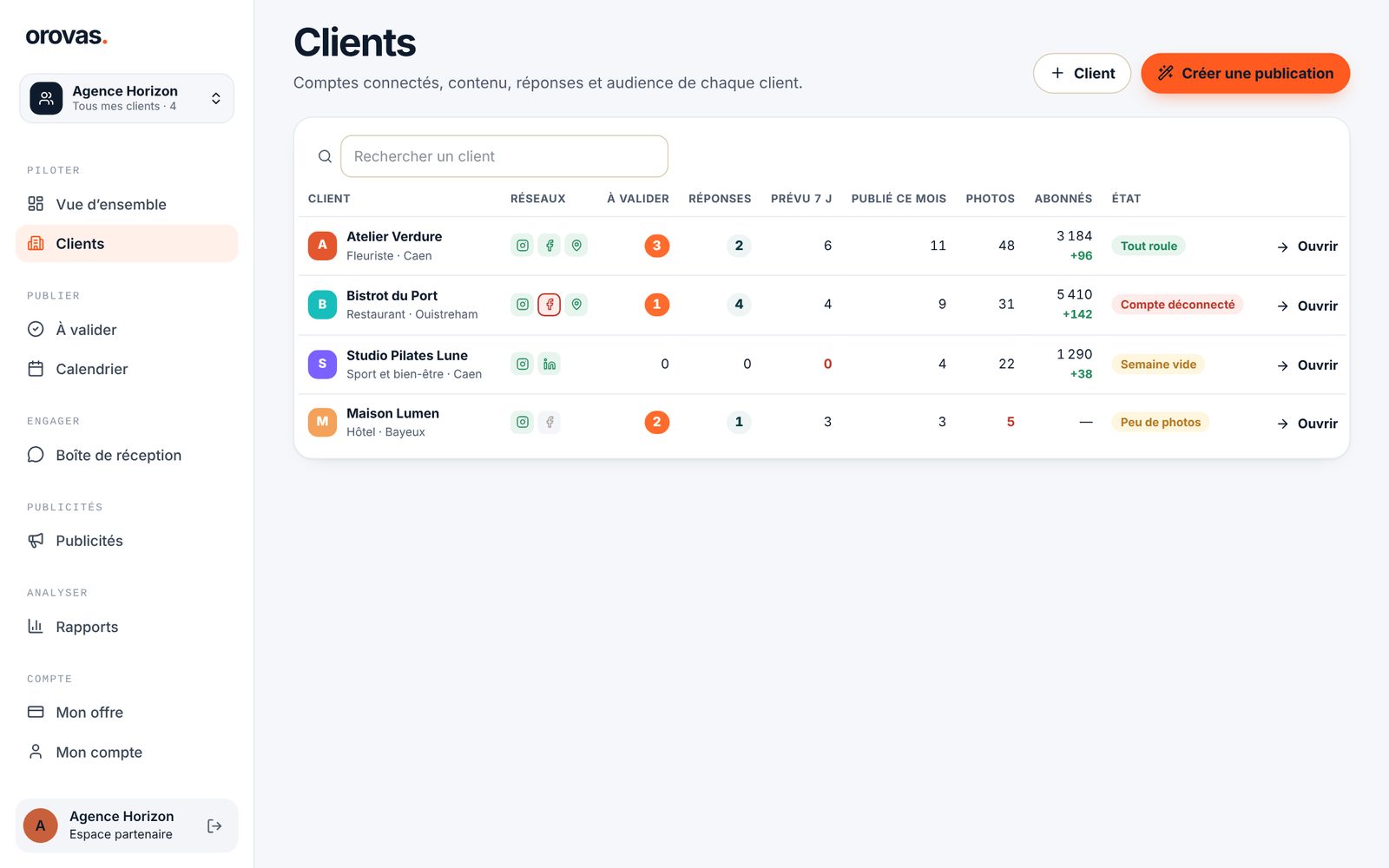The height and width of the screenshot is (868, 1389).
Task: Click the Instagram icon for Bistrot du Port
Action: (x=522, y=305)
